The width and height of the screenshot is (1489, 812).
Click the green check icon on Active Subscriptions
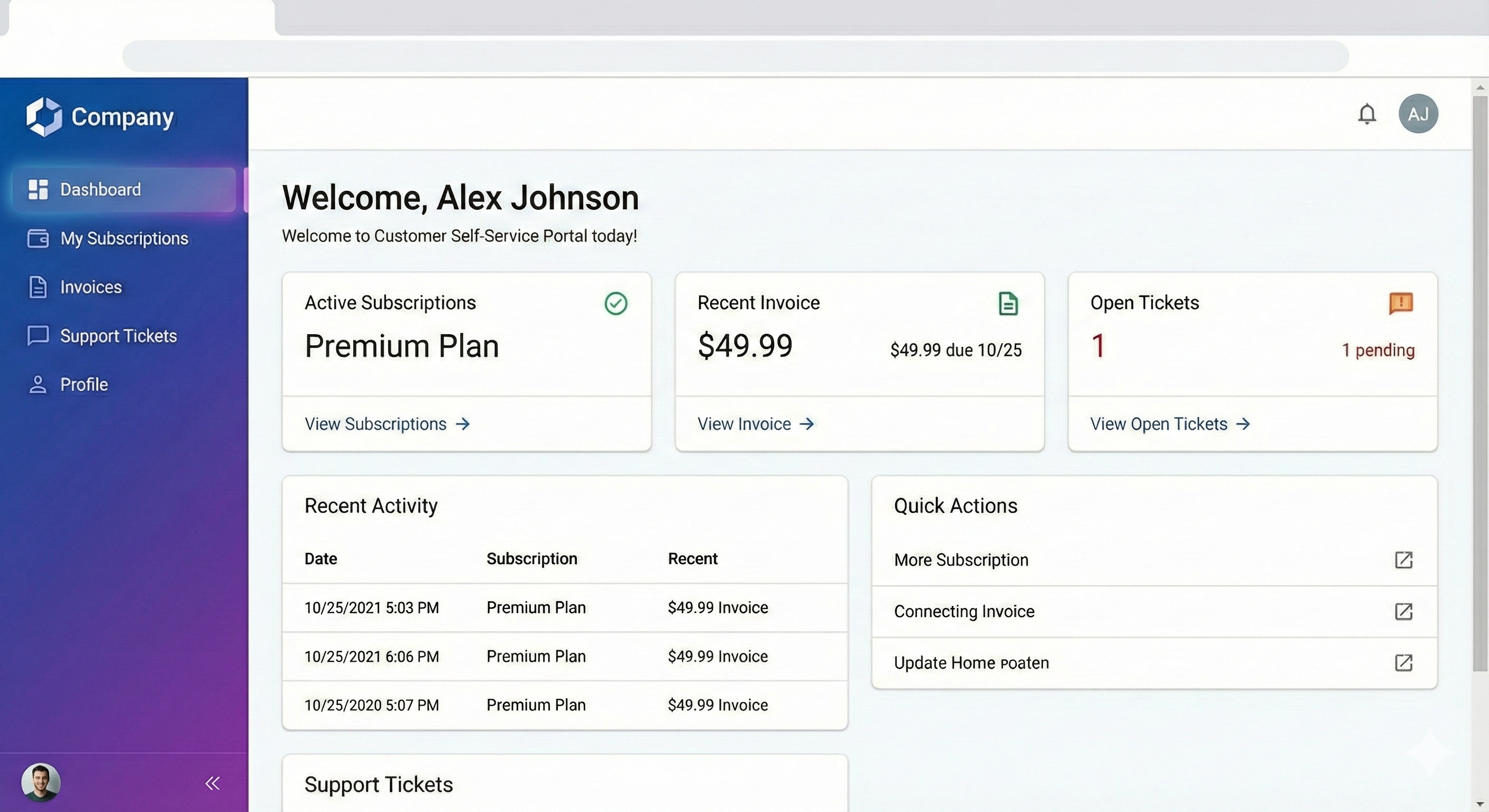point(615,303)
